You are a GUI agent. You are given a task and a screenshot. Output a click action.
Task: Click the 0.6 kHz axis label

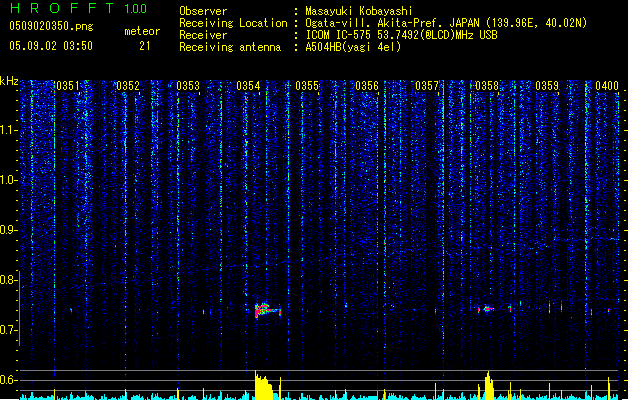(x=8, y=380)
